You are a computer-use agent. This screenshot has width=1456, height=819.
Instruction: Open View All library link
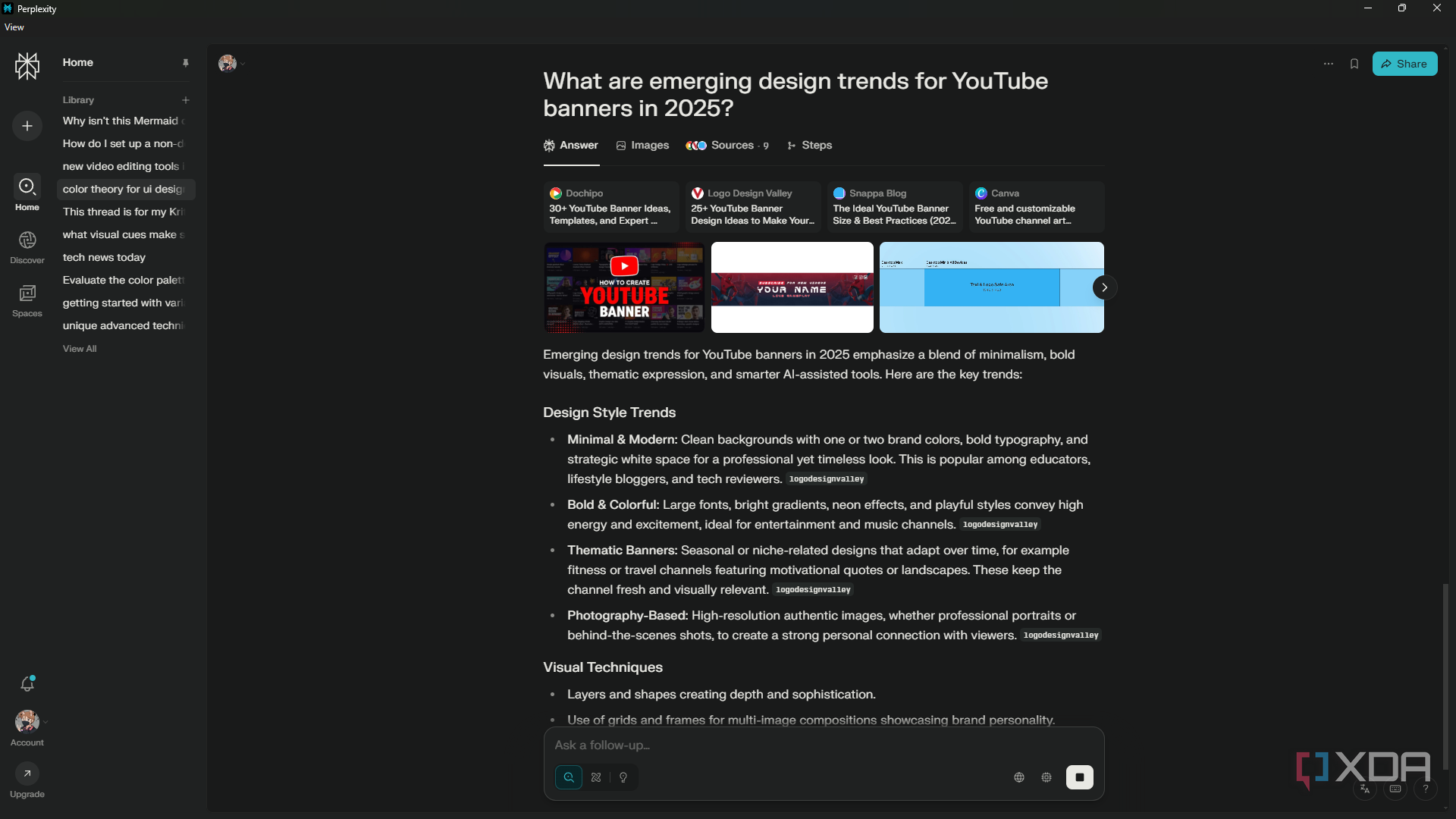click(80, 349)
